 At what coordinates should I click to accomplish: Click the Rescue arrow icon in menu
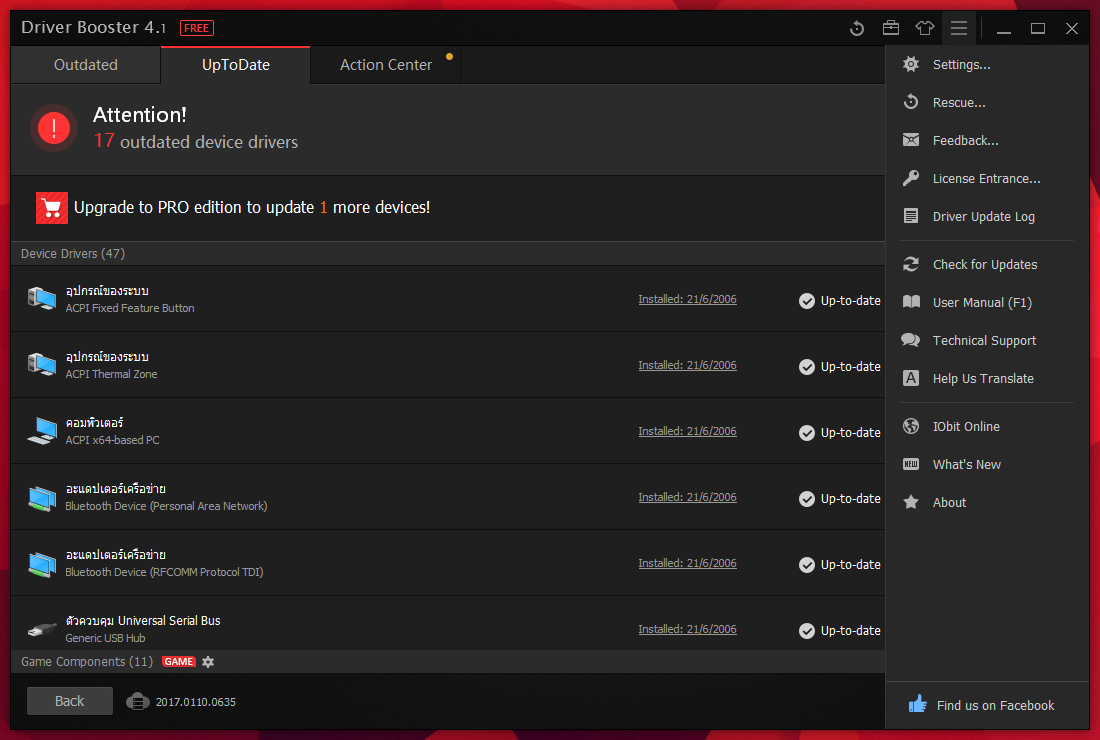click(x=911, y=102)
